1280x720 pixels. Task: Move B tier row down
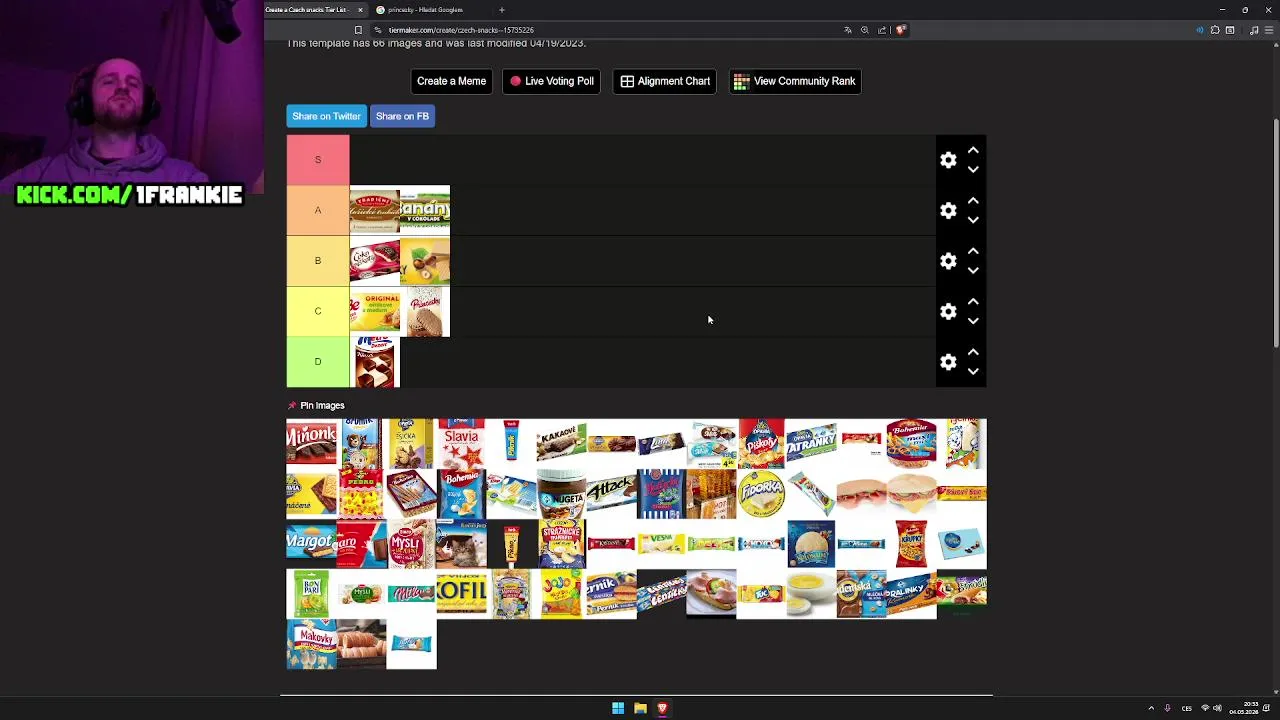pos(973,271)
